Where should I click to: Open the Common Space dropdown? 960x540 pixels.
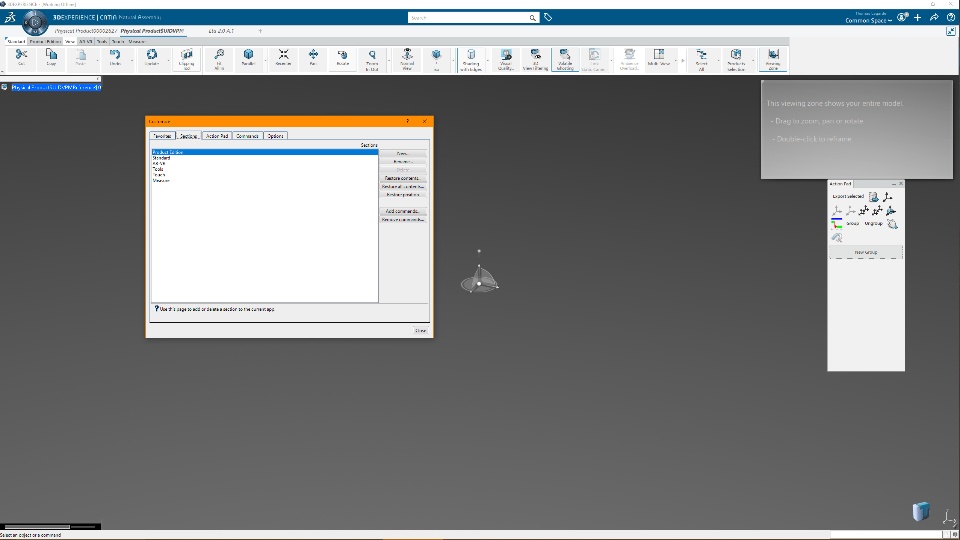click(868, 21)
